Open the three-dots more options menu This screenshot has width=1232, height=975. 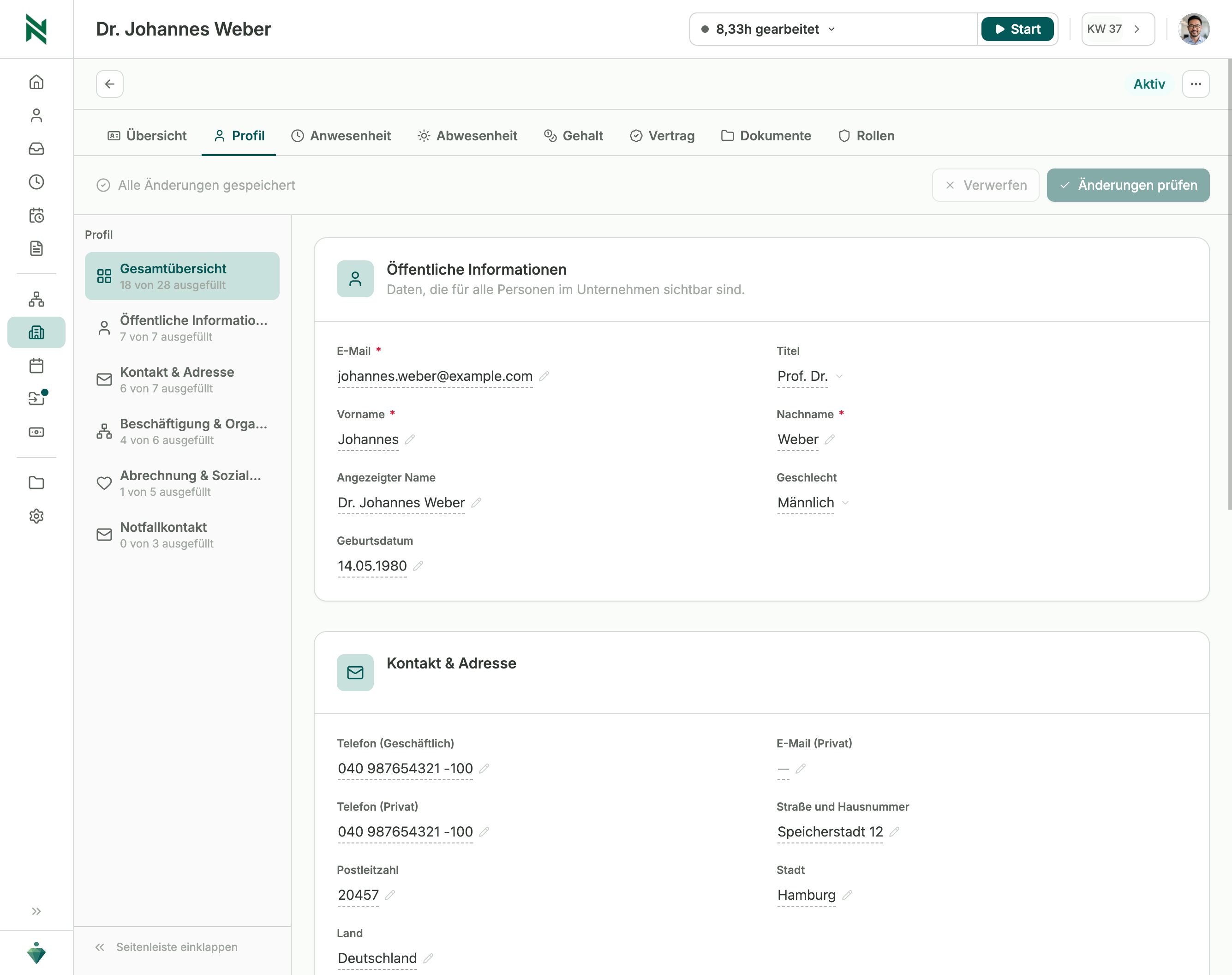tap(1196, 84)
